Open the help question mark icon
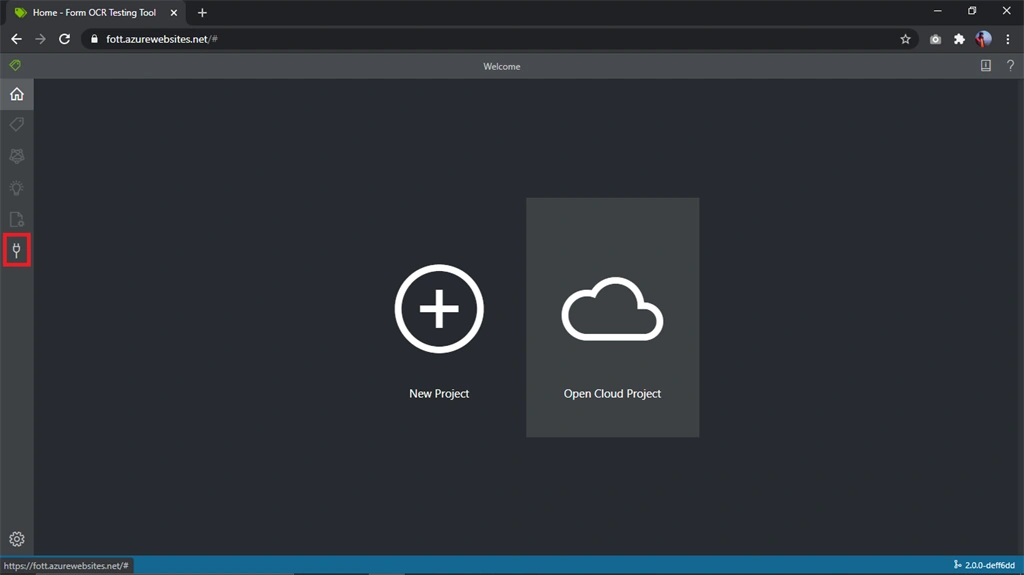1024x575 pixels. 1010,65
